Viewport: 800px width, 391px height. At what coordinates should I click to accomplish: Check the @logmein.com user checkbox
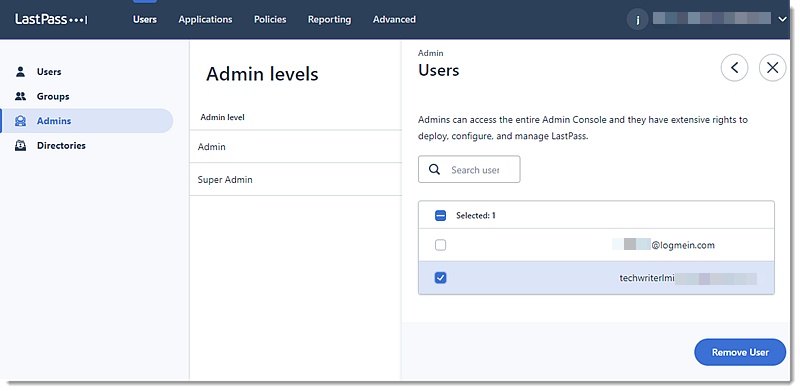click(x=440, y=245)
